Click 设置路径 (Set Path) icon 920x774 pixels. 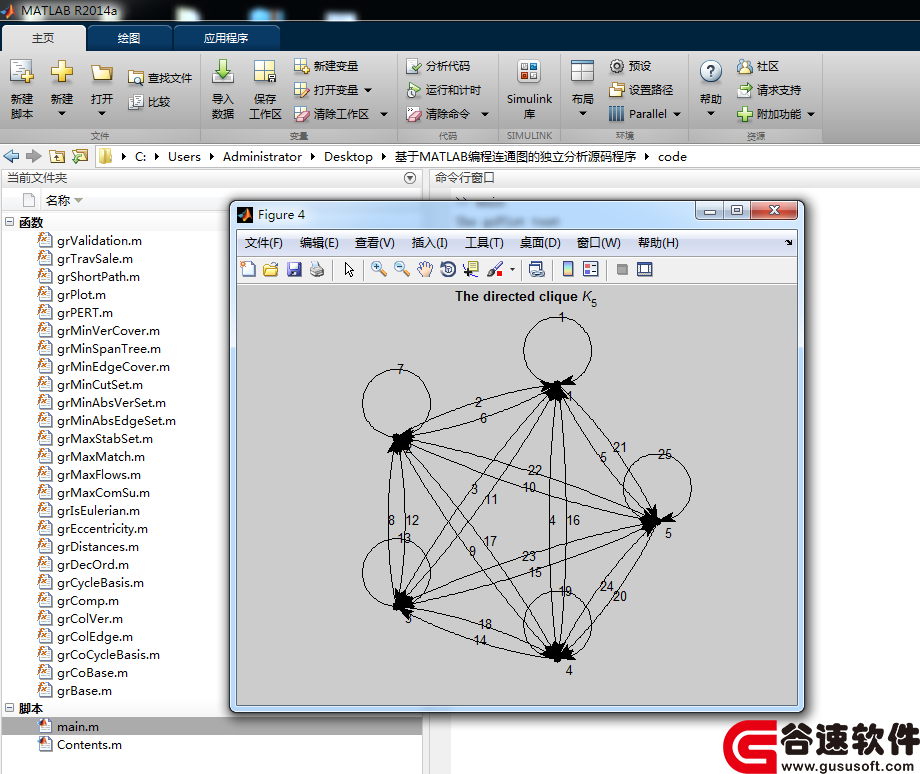click(x=617, y=90)
